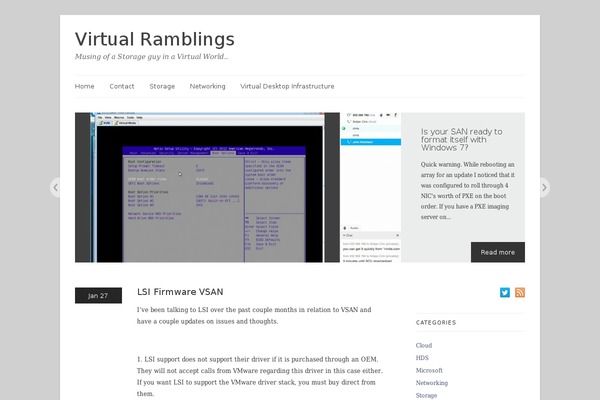
Task: Open the Networking menu item
Action: 207,86
